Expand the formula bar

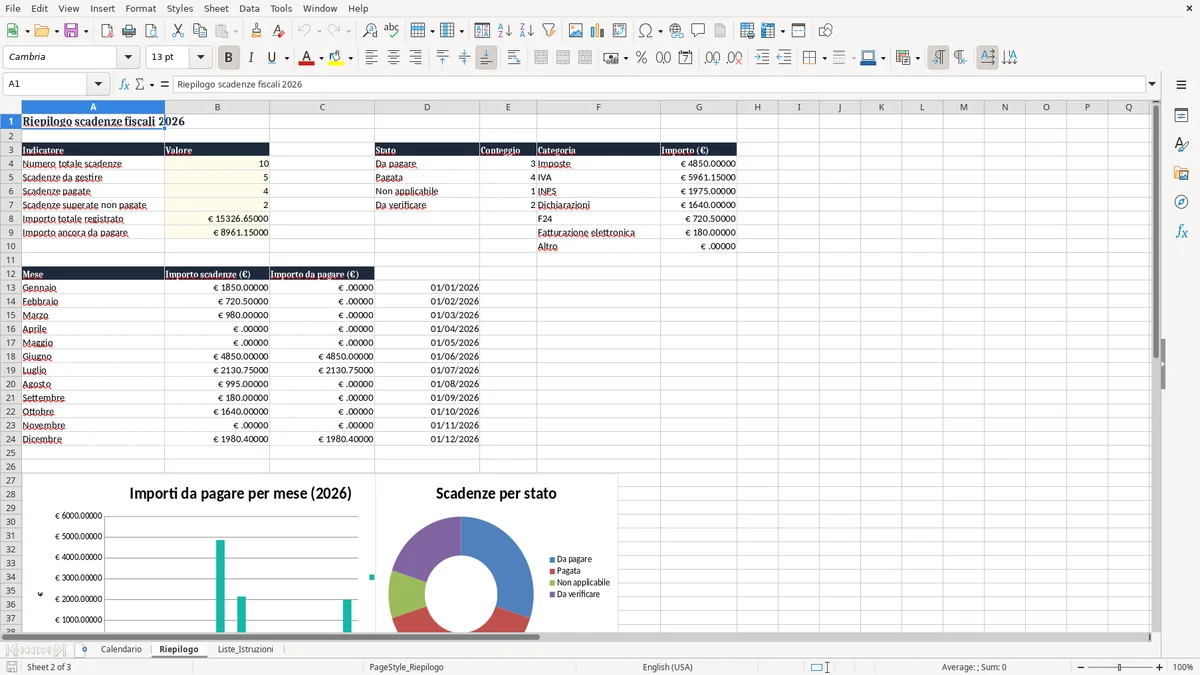1153,85
